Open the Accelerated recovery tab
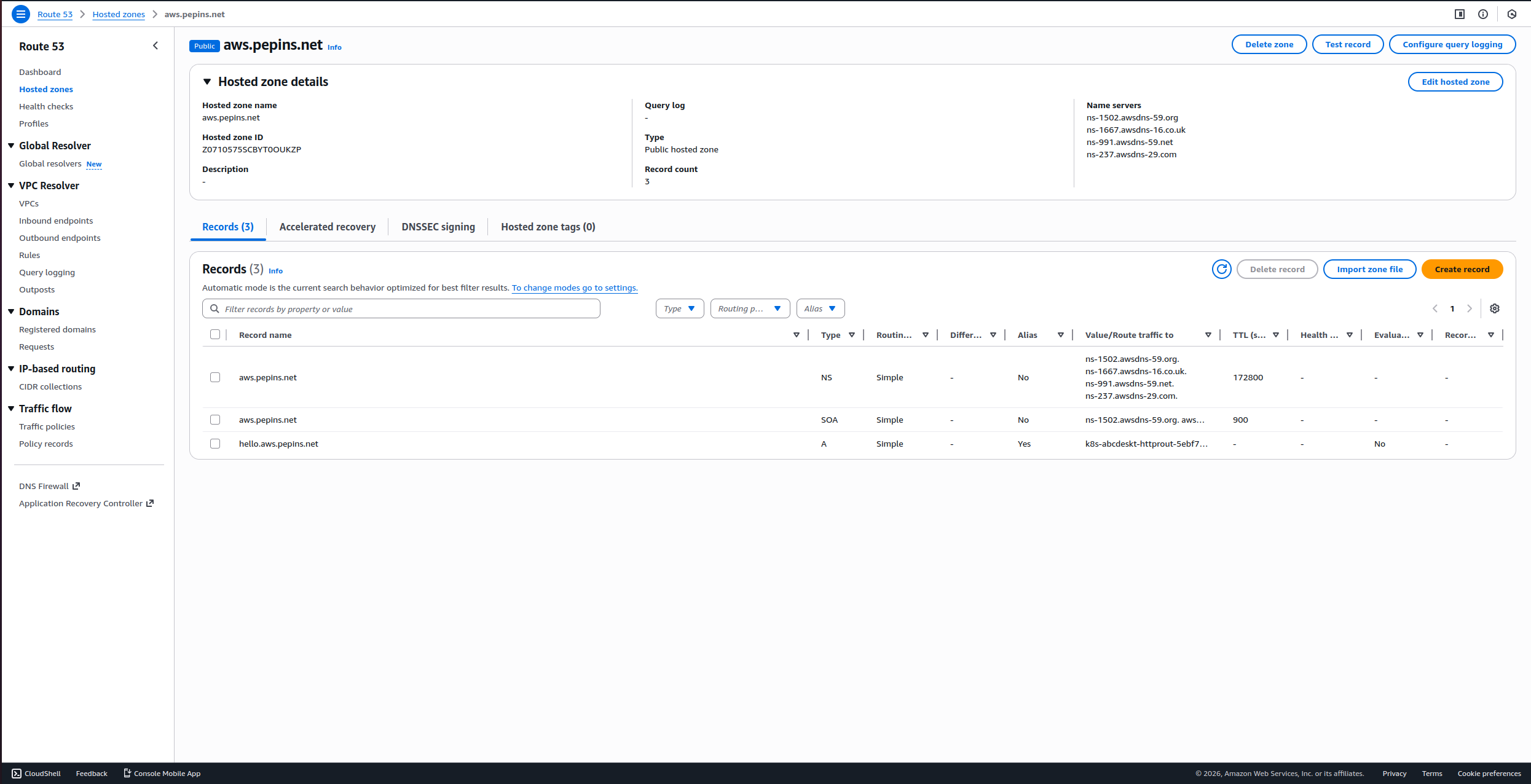This screenshot has height=784, width=1531. coord(327,226)
